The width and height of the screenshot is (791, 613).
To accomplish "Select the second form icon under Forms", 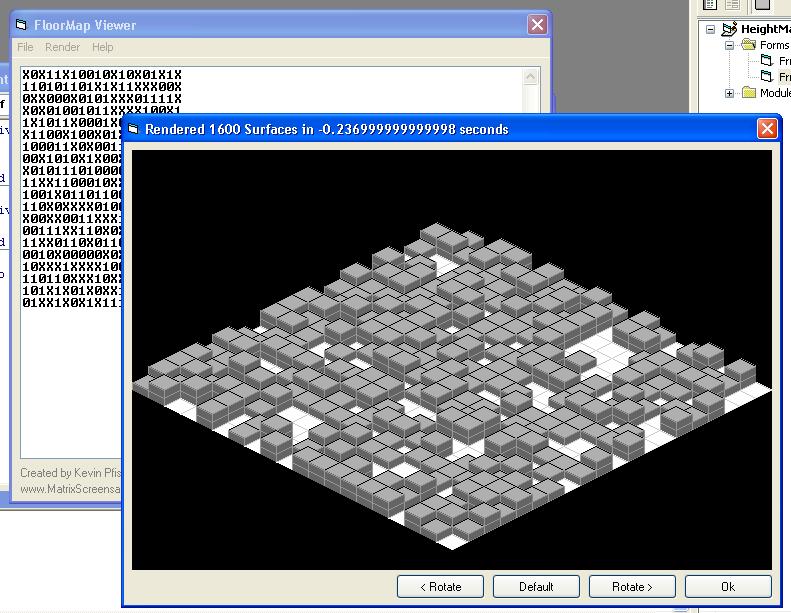I will pos(768,77).
